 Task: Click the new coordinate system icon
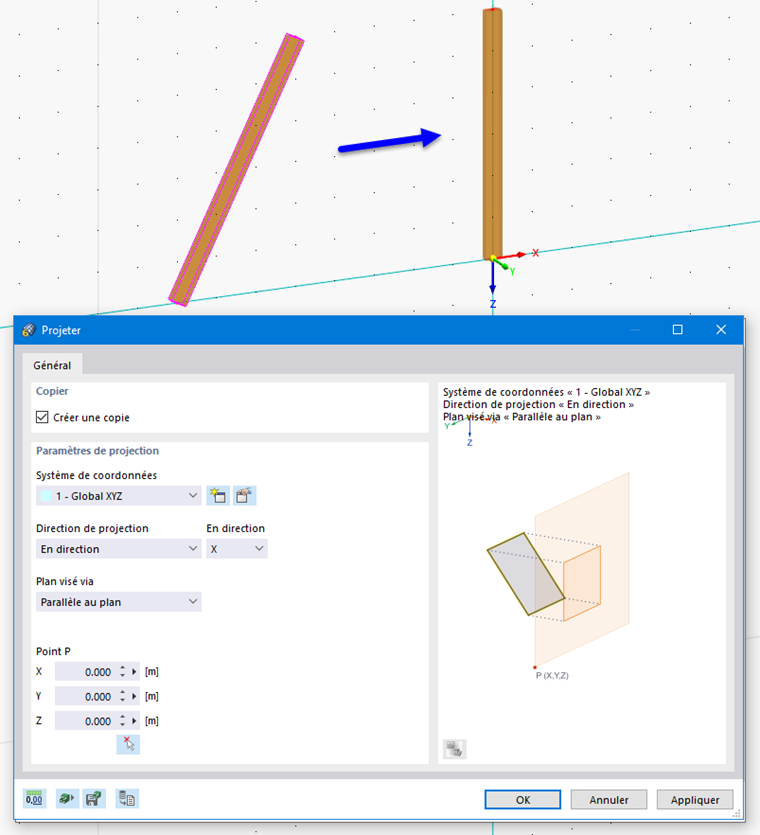[x=218, y=496]
